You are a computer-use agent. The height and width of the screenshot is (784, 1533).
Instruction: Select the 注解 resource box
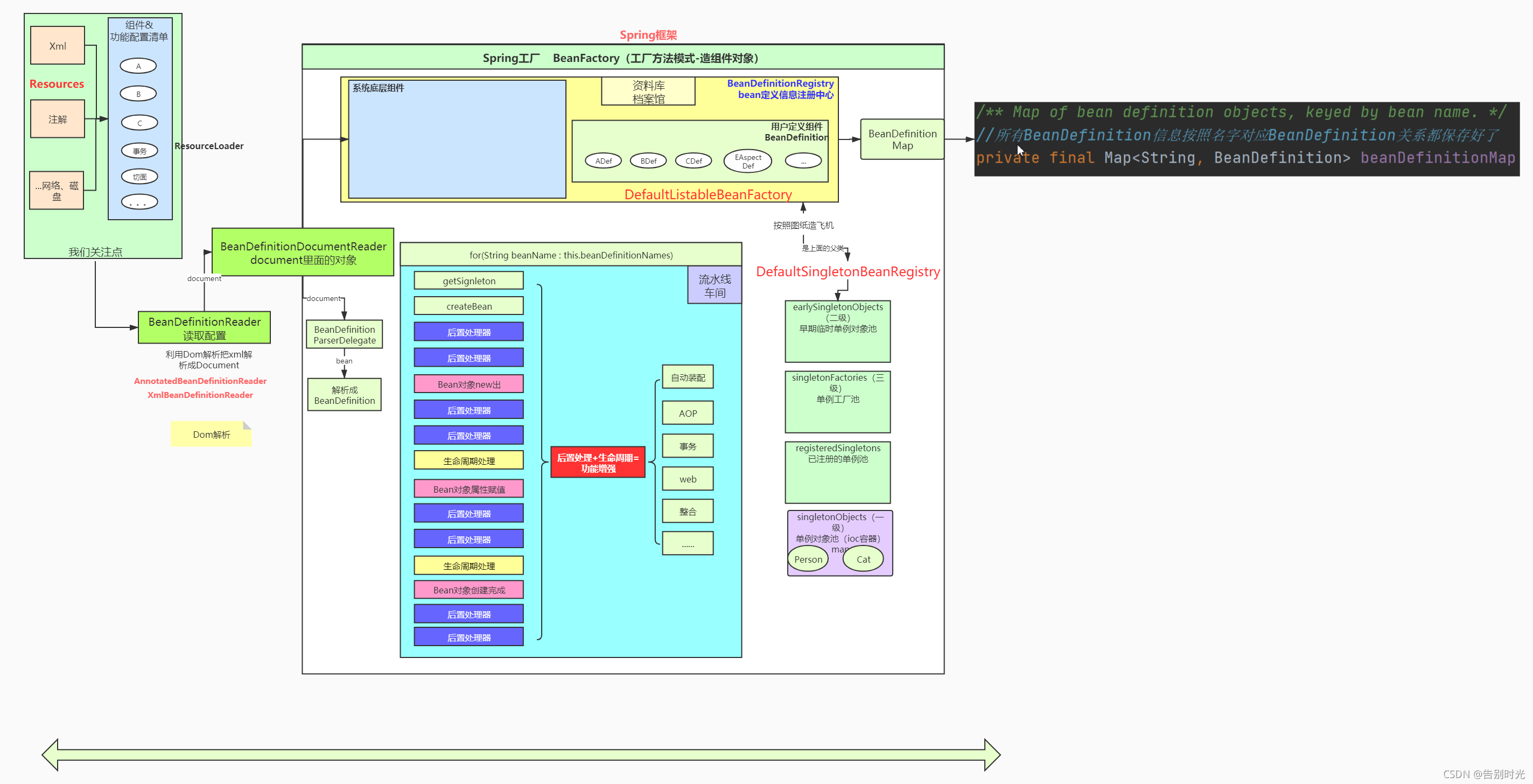58,119
